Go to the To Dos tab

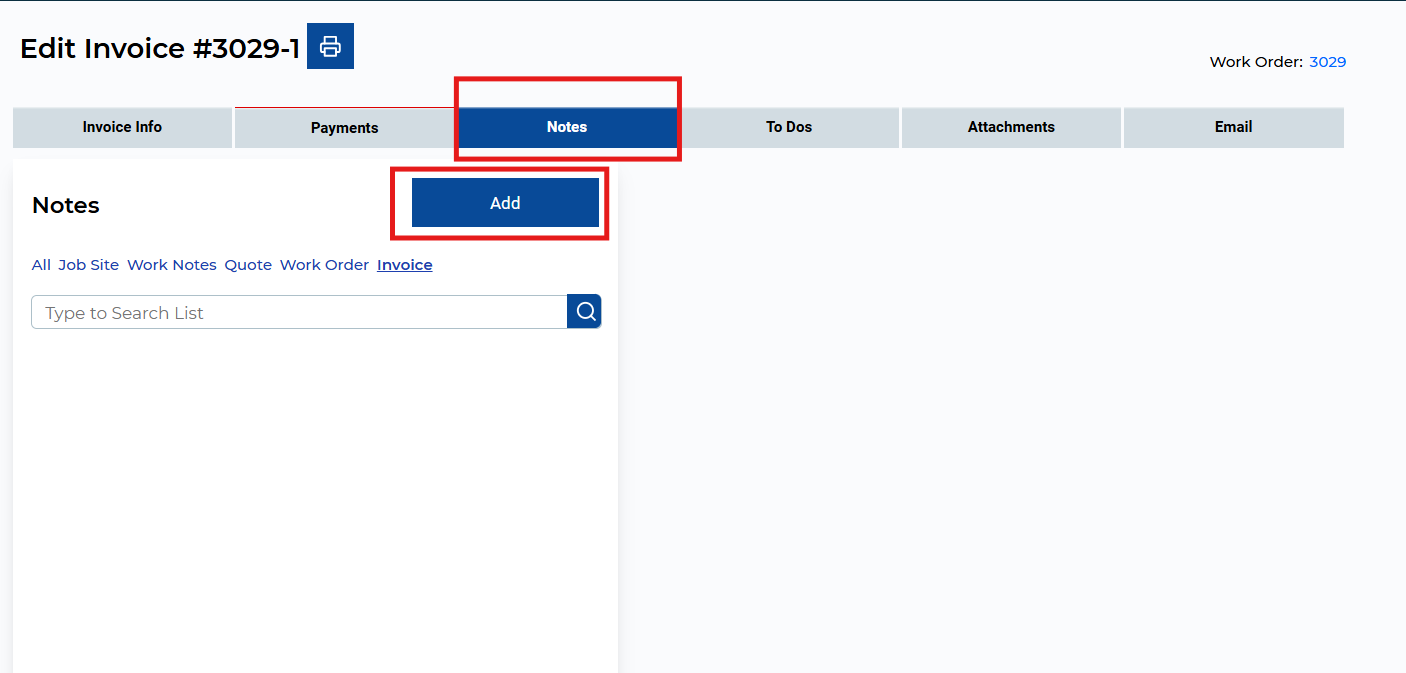789,127
